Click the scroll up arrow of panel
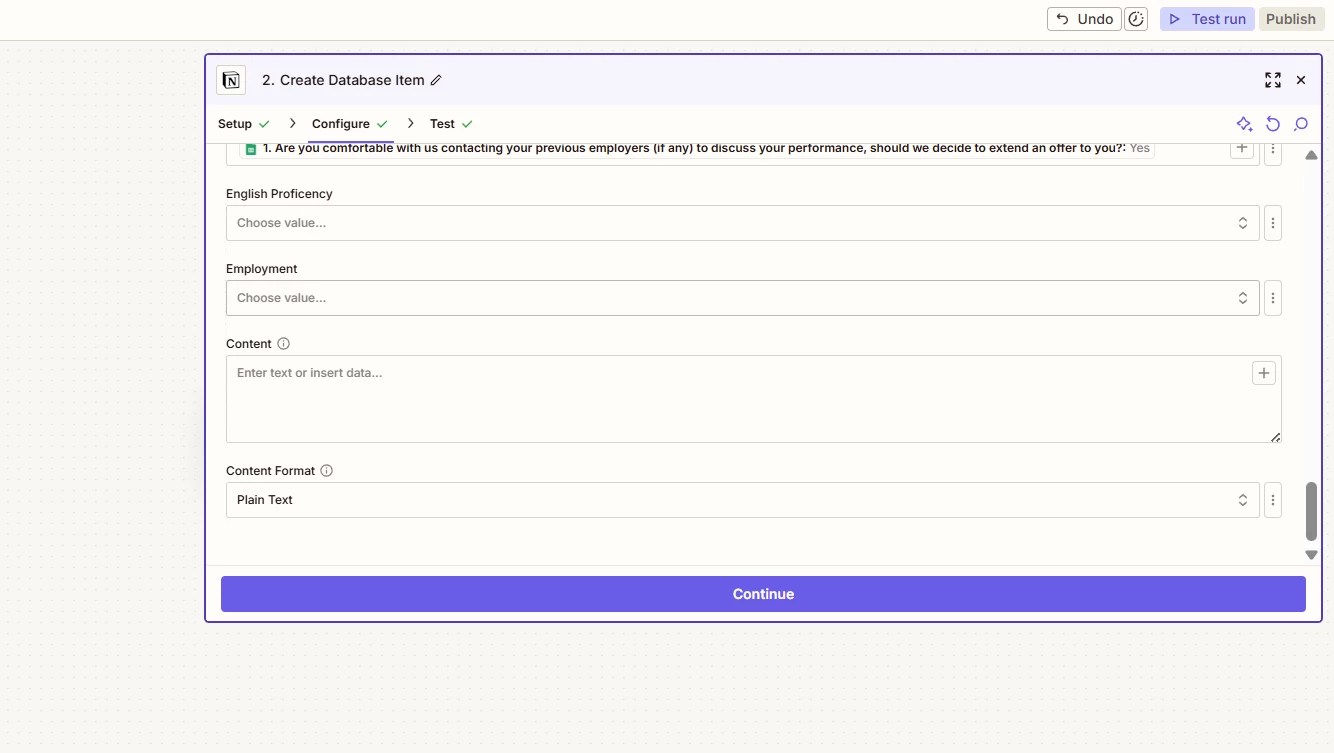This screenshot has height=753, width=1334. click(1311, 155)
